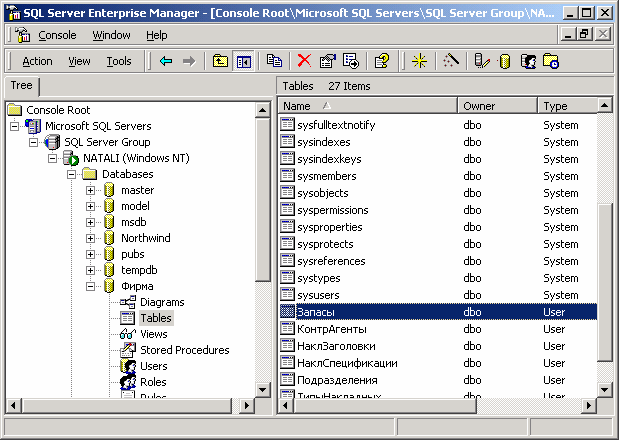Expand the master database node
Image resolution: width=619 pixels, height=440 pixels.
click(x=90, y=190)
